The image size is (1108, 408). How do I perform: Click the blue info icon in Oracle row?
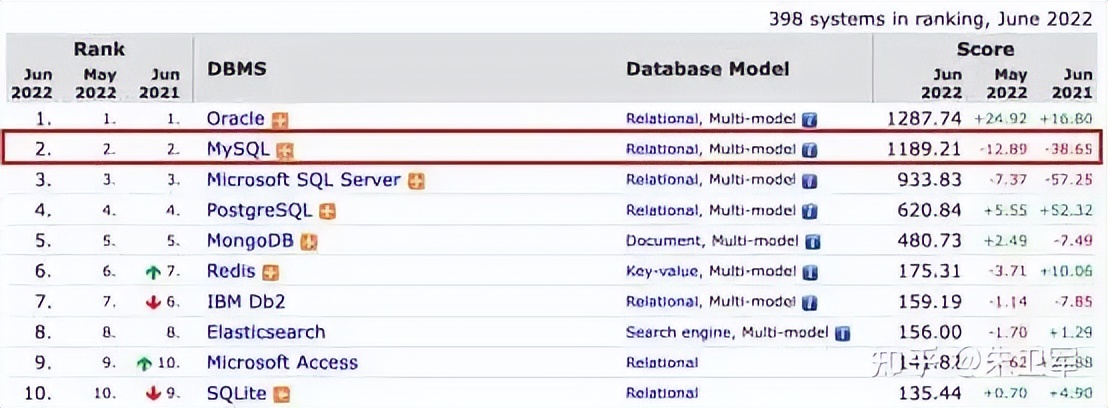coord(810,120)
